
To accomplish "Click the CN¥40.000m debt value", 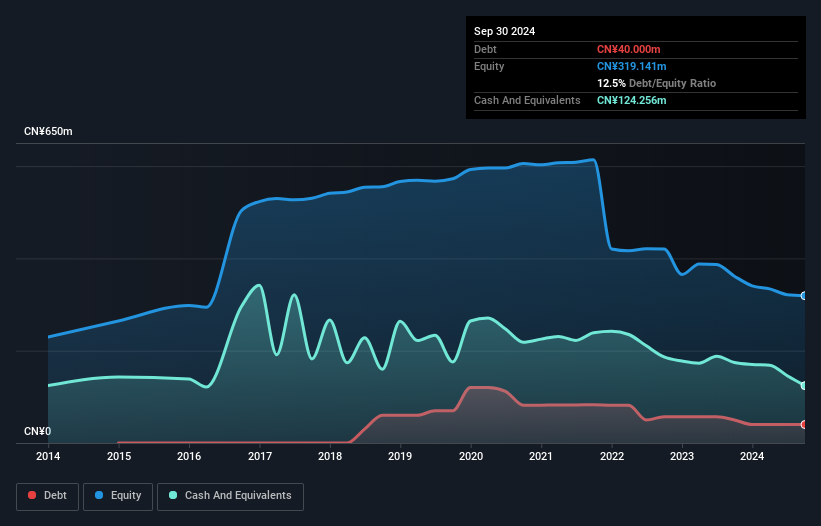I will click(628, 49).
